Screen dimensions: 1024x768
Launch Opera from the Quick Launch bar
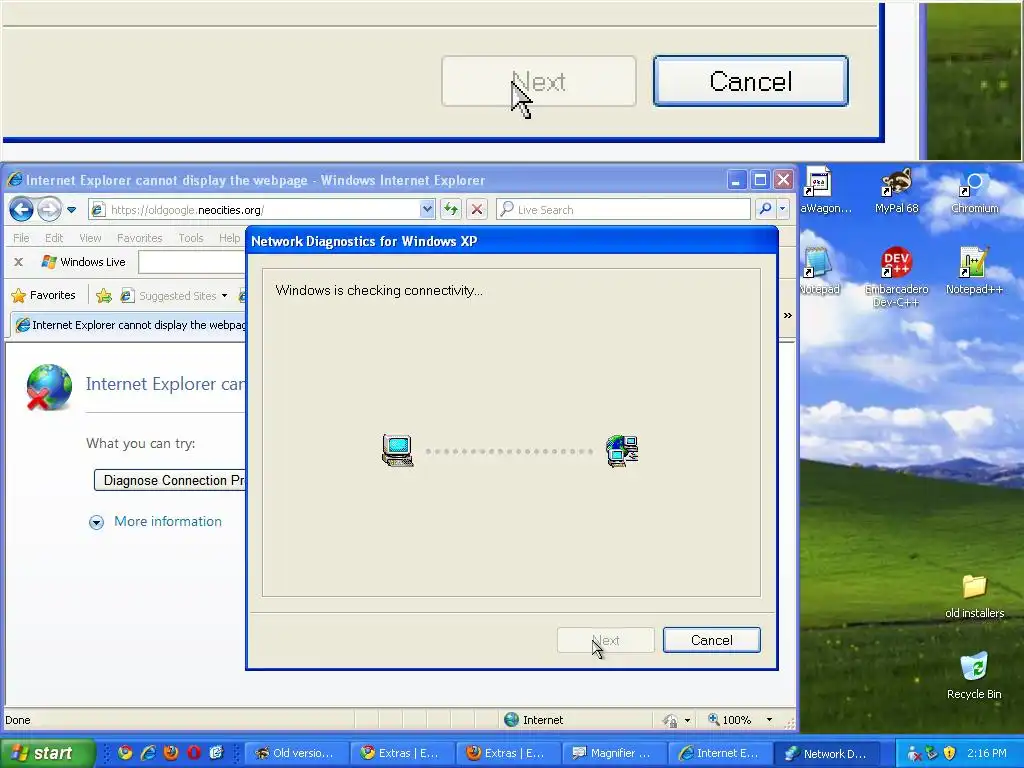tap(194, 753)
